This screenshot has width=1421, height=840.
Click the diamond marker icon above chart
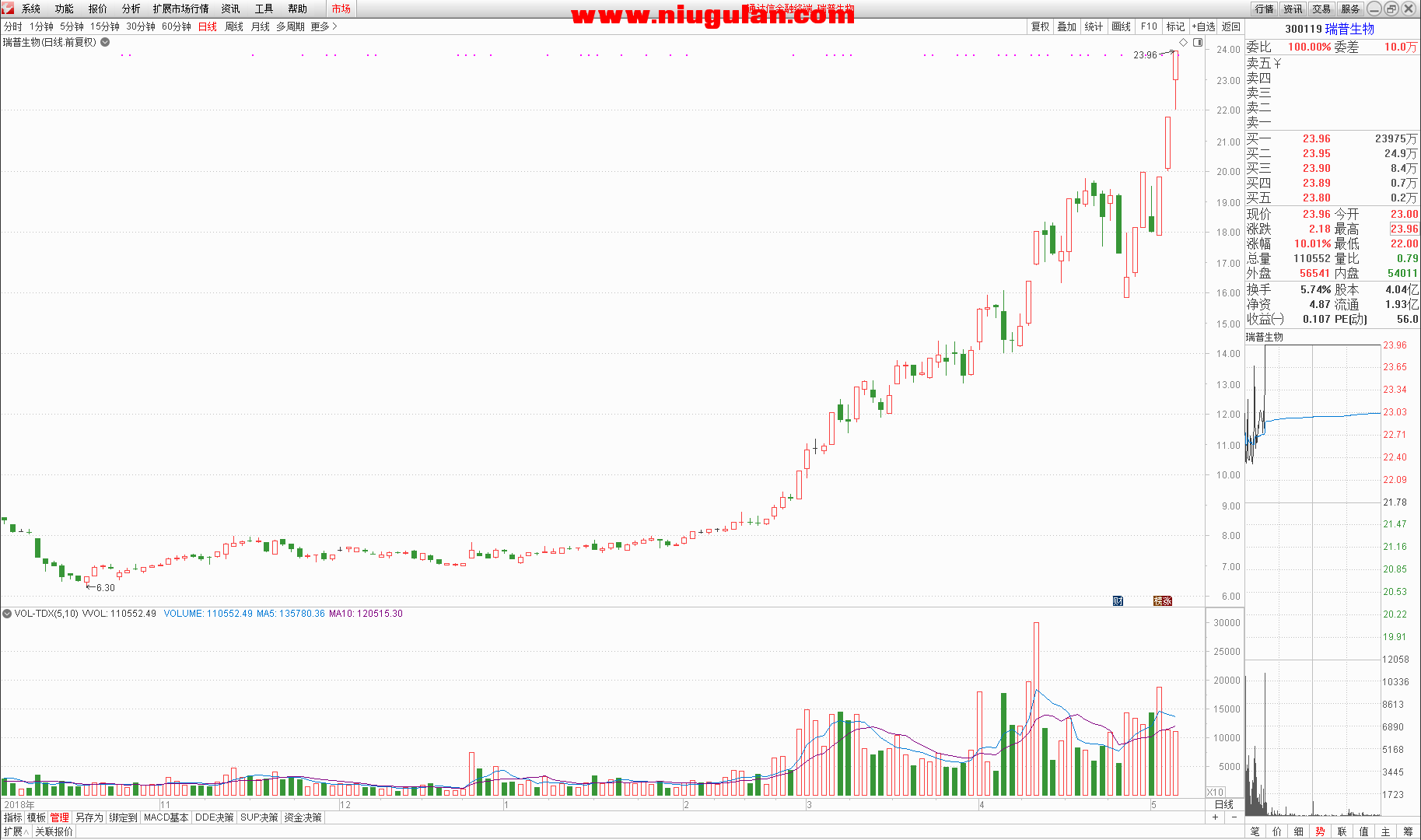pyautogui.click(x=1184, y=43)
